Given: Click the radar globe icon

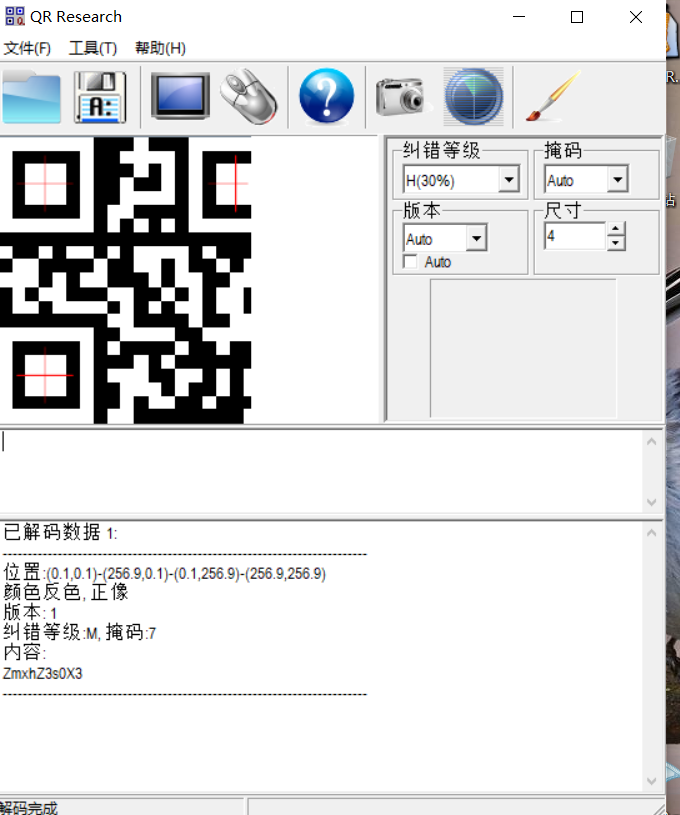Looking at the screenshot, I should [x=473, y=97].
